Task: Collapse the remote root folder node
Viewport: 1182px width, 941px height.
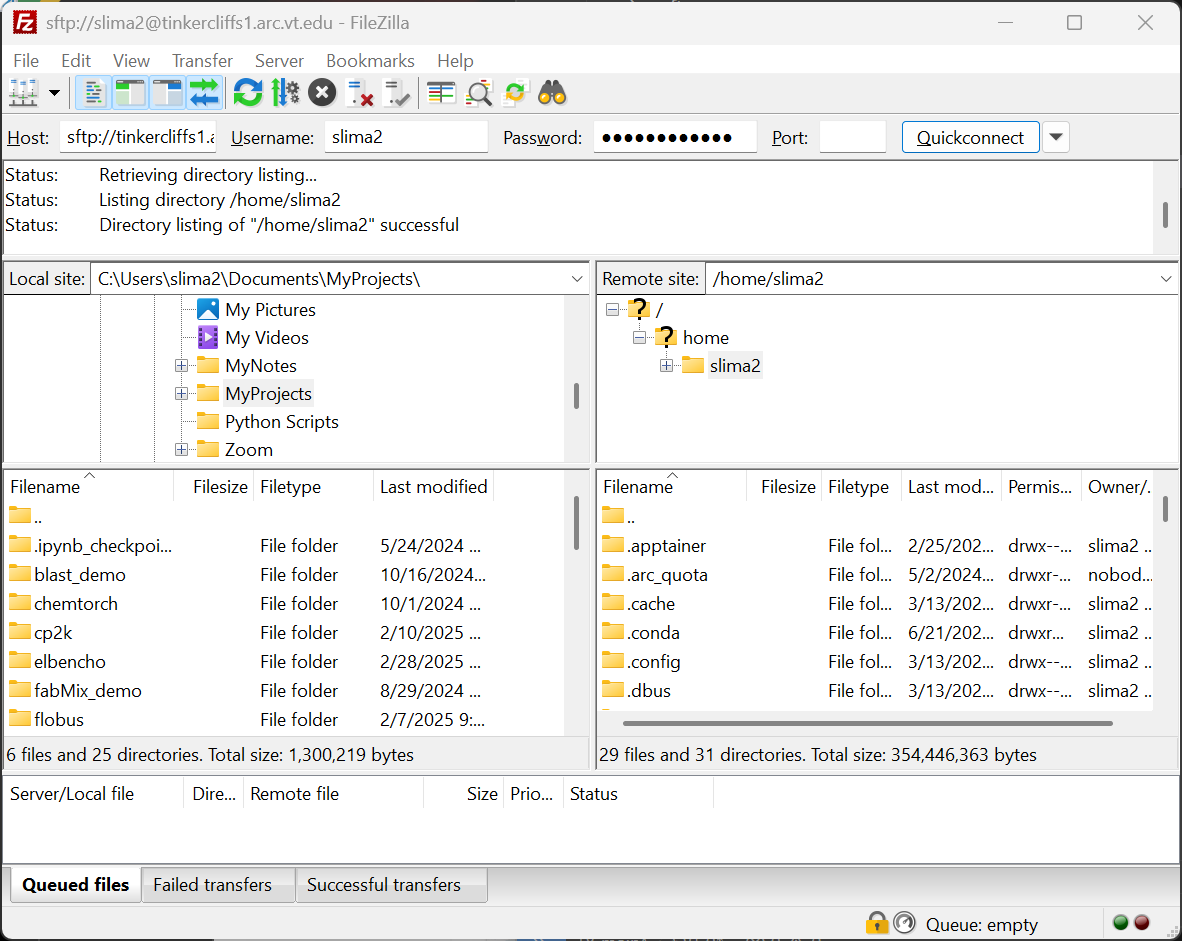Action: click(612, 309)
